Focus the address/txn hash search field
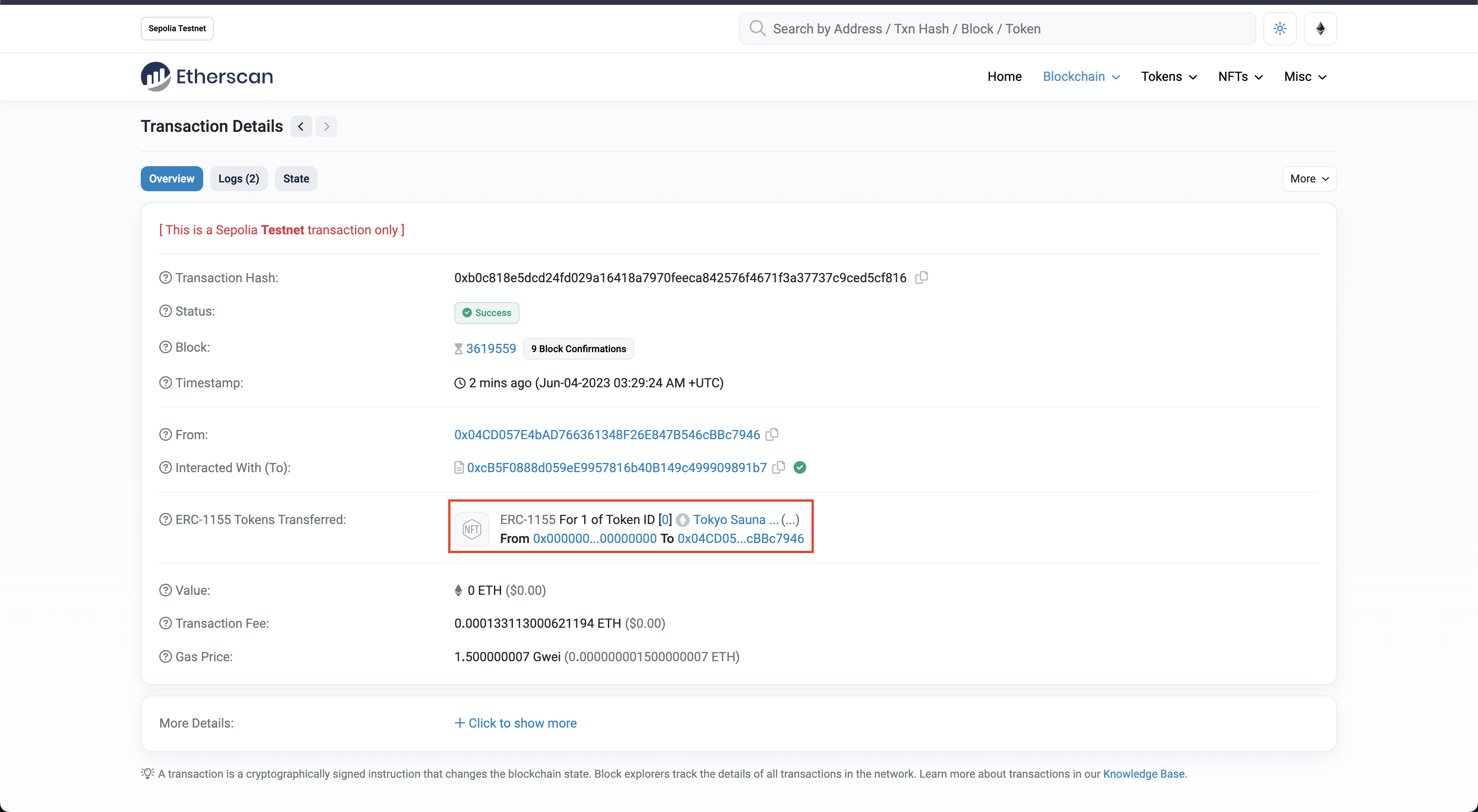Screen dimensions: 1478x812 tap(997, 29)
